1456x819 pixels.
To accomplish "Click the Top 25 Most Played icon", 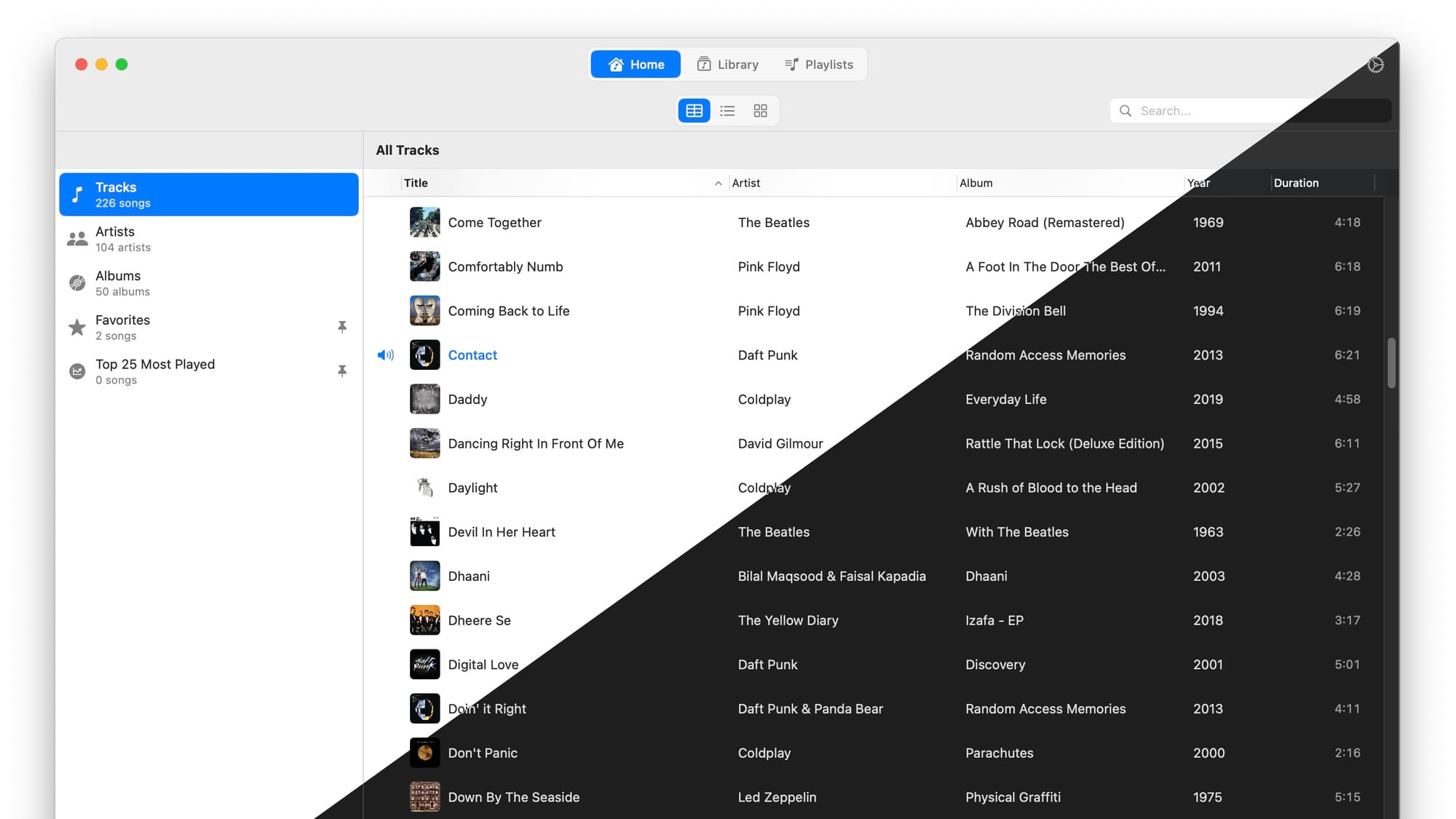I will click(76, 371).
